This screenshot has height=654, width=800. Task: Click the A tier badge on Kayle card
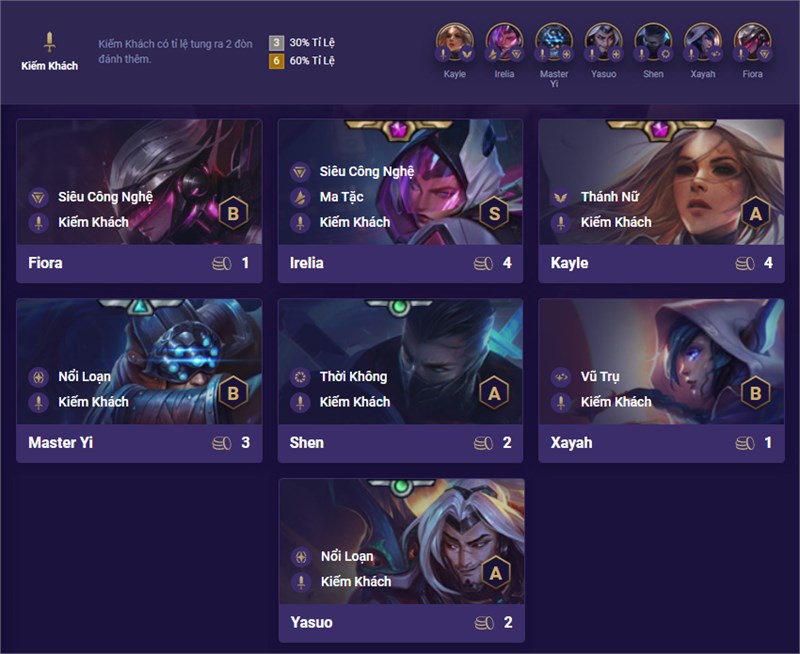click(756, 213)
